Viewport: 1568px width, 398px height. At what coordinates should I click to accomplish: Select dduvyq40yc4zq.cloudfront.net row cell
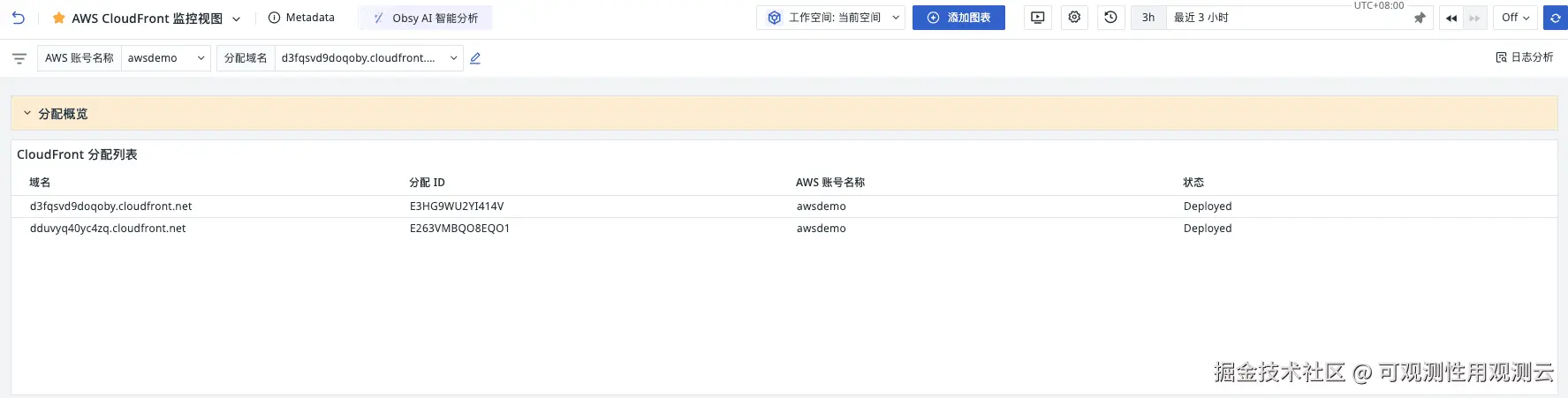pyautogui.click(x=108, y=229)
